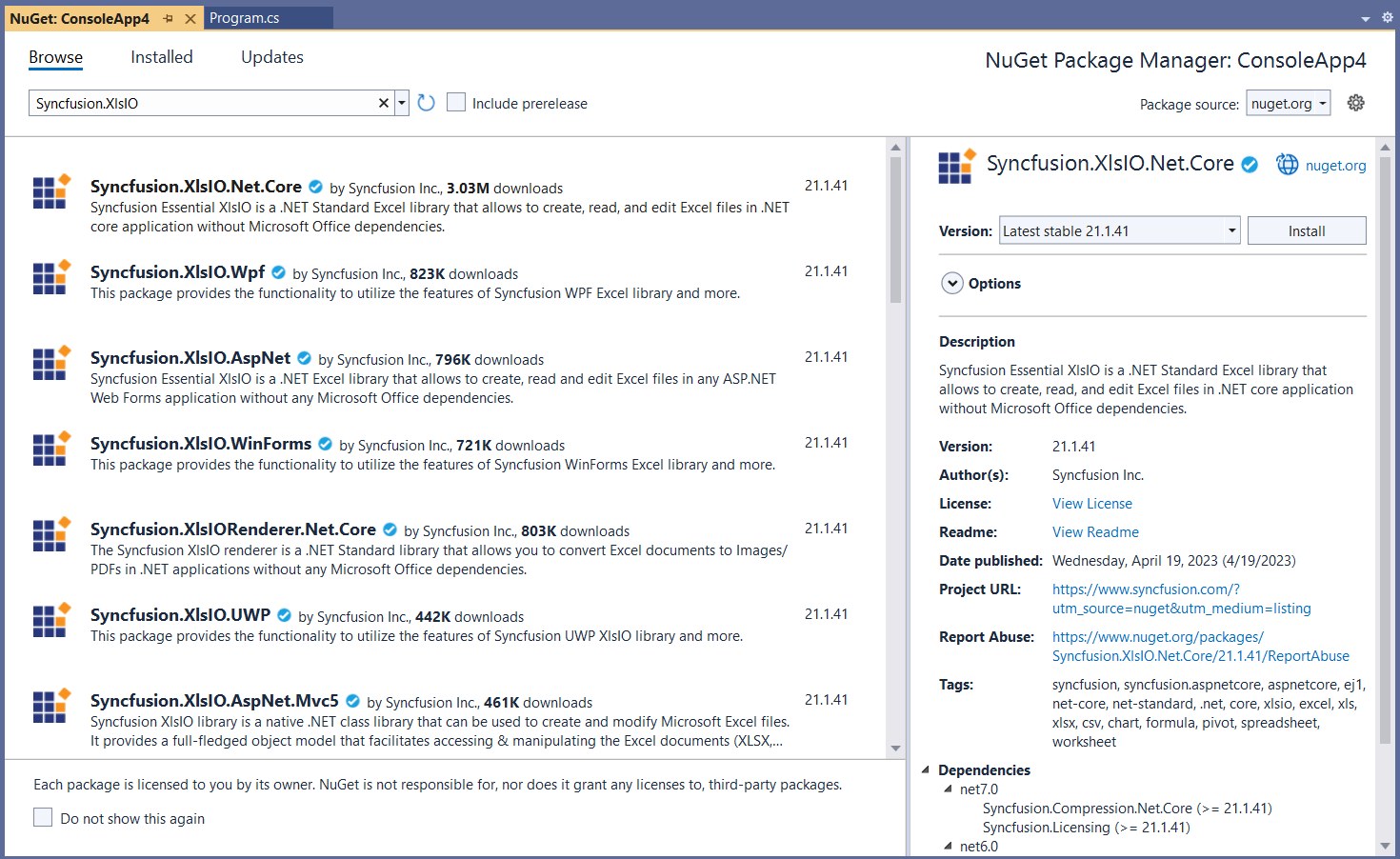Switch to the Updates tab

pos(271,57)
